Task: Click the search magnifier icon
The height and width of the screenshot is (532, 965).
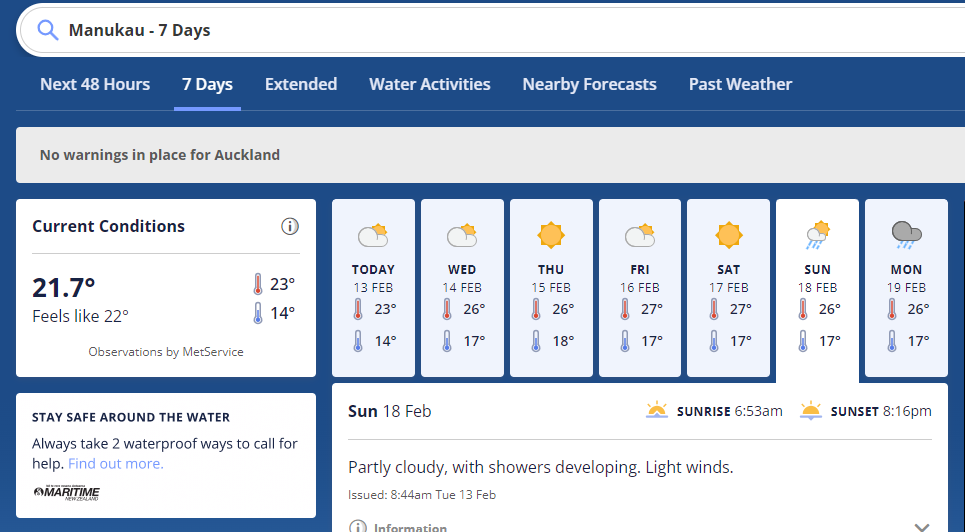Action: (47, 30)
